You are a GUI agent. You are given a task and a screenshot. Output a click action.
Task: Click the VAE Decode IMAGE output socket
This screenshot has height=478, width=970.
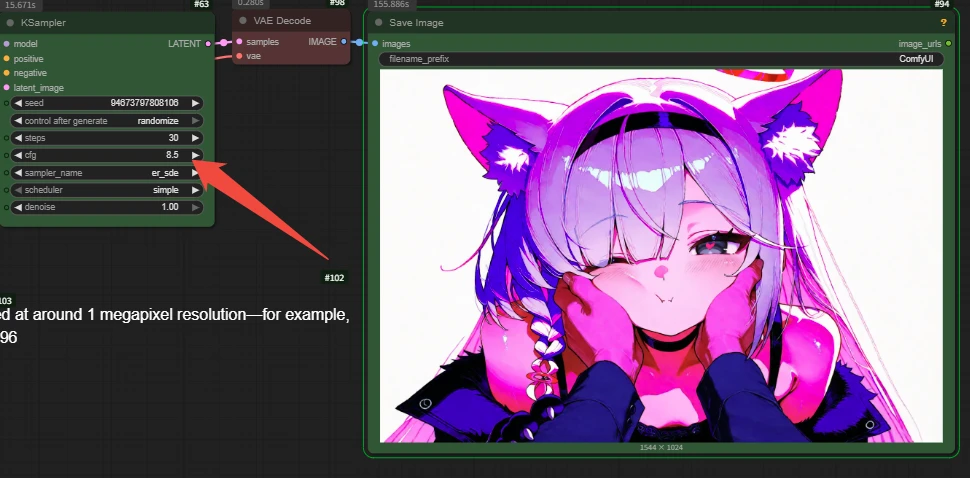344,42
